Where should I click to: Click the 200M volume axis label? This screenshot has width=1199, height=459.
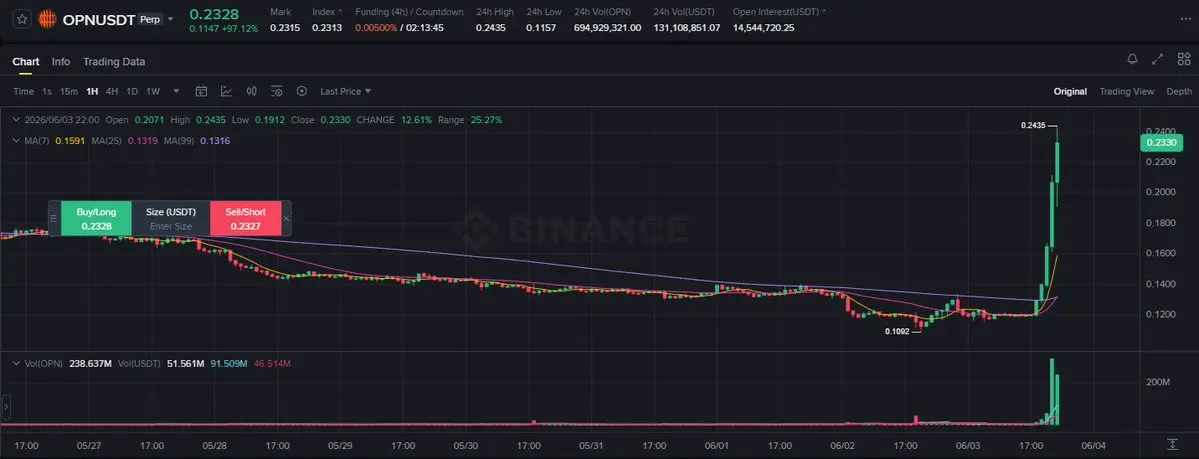(1158, 382)
